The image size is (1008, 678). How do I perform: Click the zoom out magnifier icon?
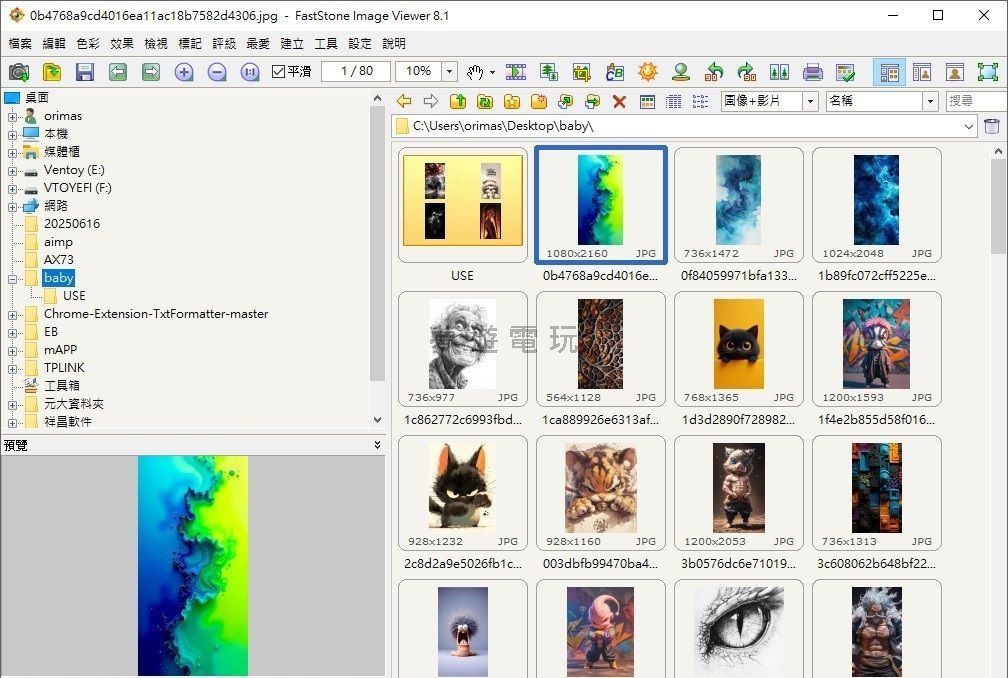pos(217,72)
